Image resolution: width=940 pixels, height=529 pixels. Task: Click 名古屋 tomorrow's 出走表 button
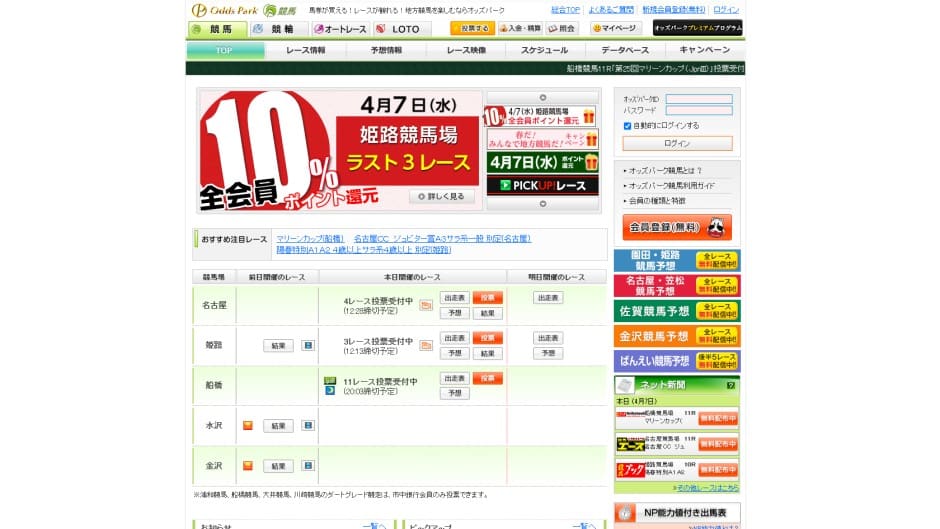(x=548, y=298)
